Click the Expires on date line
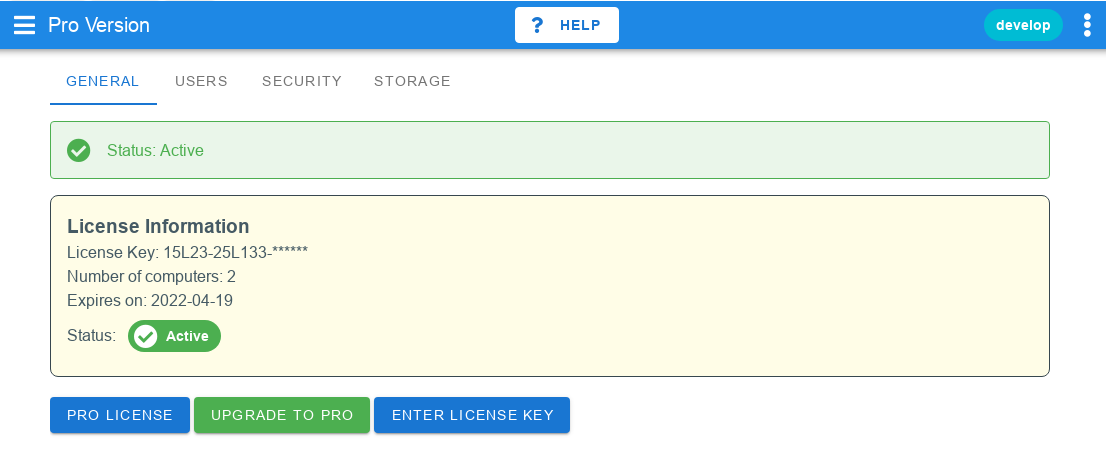Screen dimensions: 1106x473 [x=150, y=301]
